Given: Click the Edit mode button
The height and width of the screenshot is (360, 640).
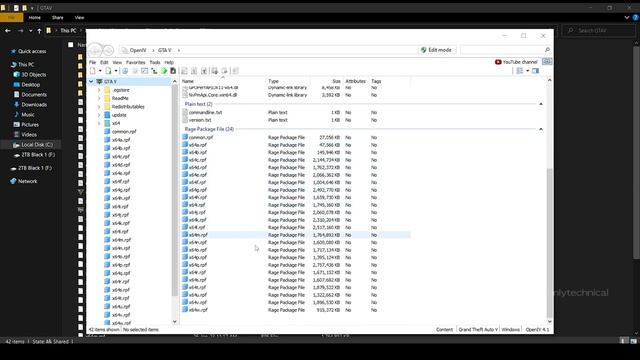Looking at the screenshot, I should pos(436,50).
